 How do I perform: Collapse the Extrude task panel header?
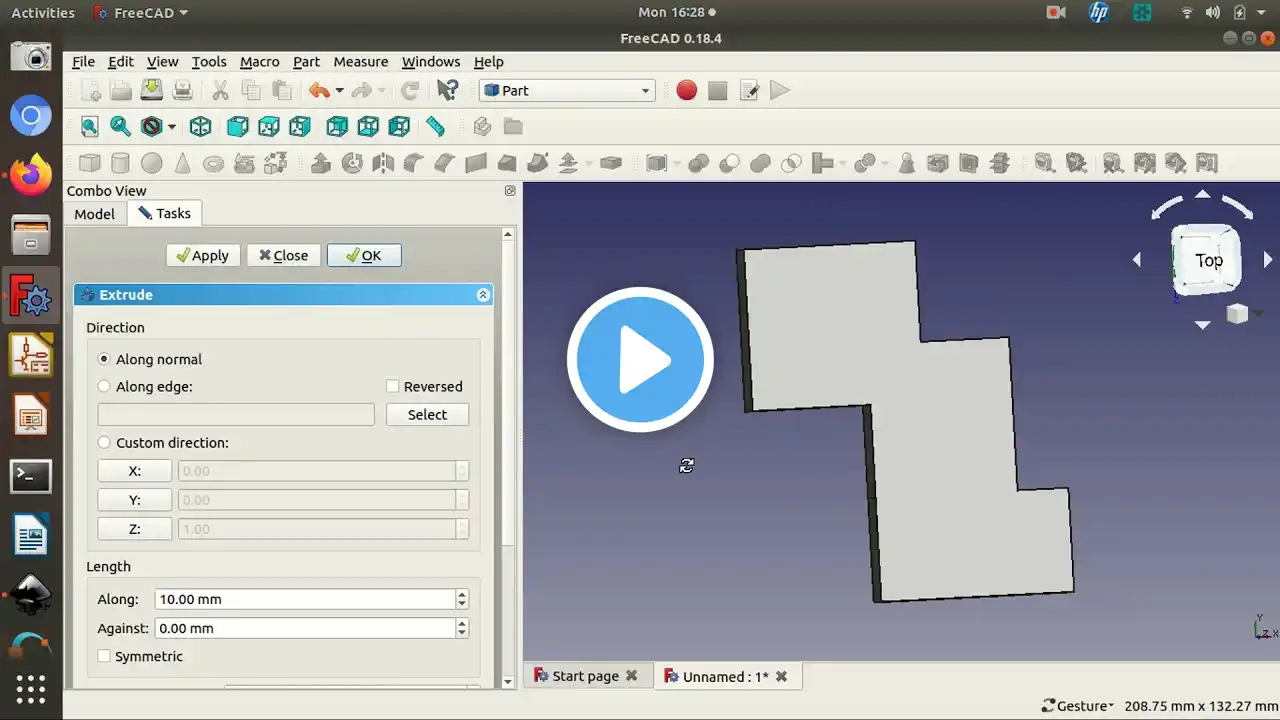(x=483, y=295)
